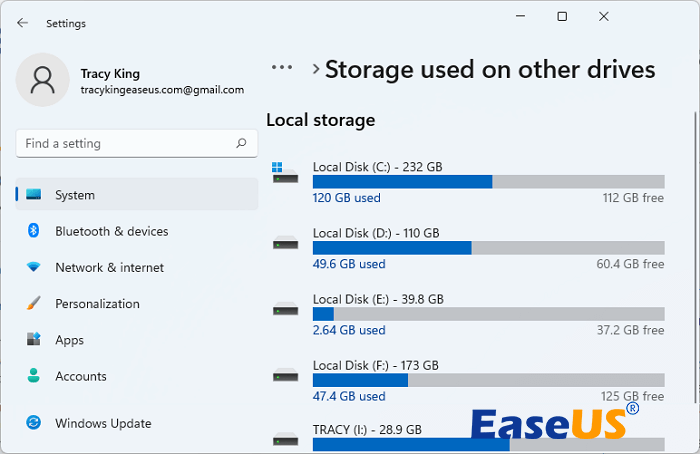Open TRACY (I:) - 28.9 GB drive
The height and width of the screenshot is (454, 700).
click(x=367, y=430)
